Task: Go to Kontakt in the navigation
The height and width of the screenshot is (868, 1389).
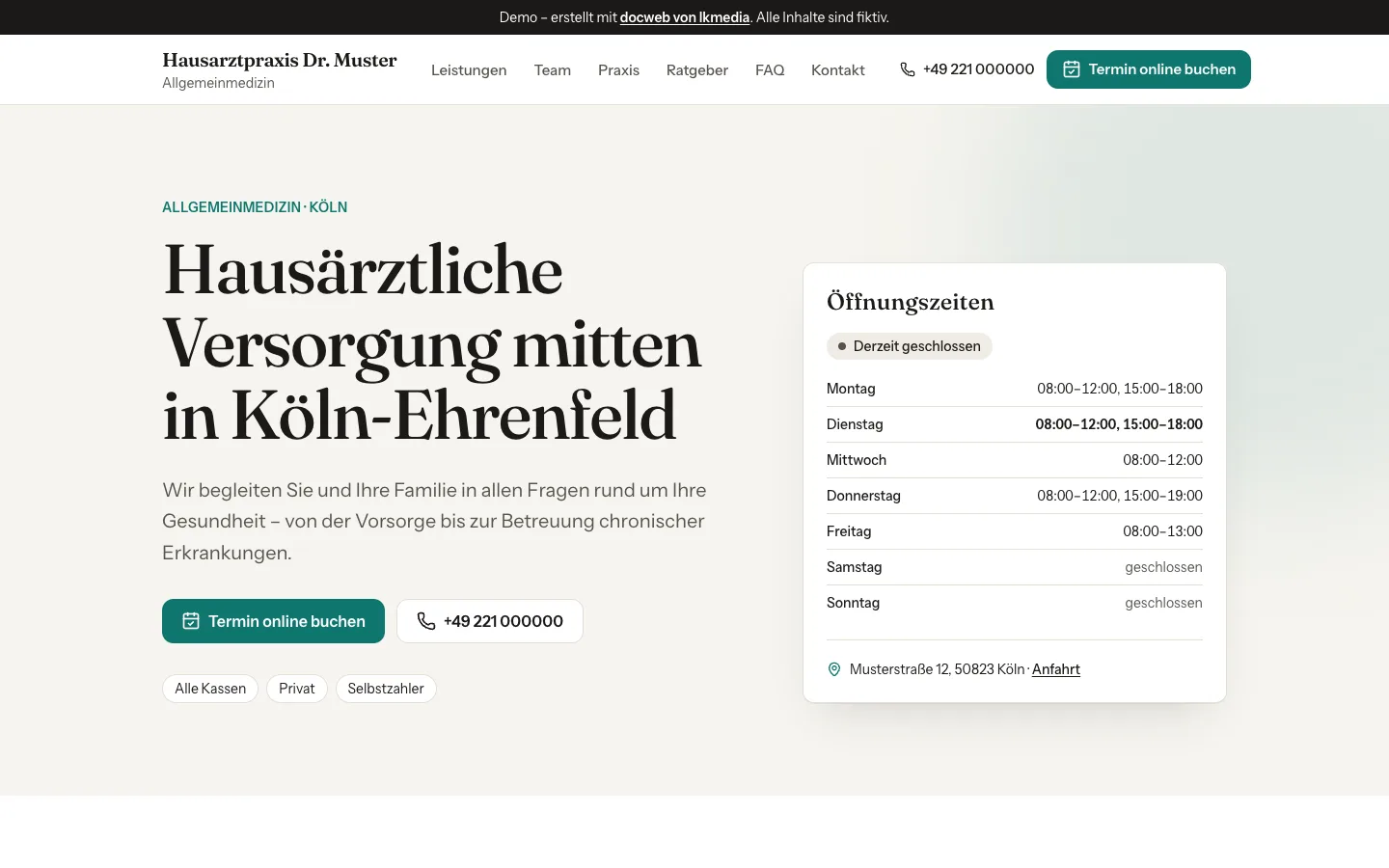Action: [838, 70]
